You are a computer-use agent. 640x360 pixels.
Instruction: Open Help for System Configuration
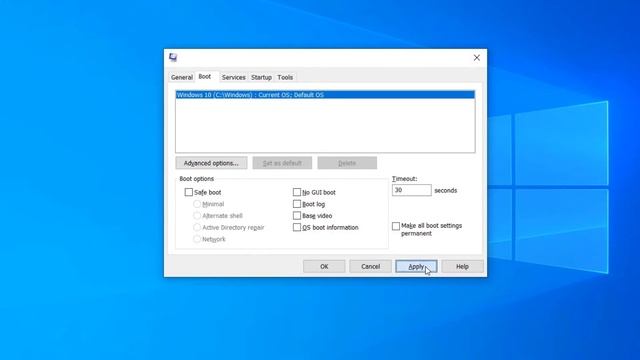tap(462, 267)
